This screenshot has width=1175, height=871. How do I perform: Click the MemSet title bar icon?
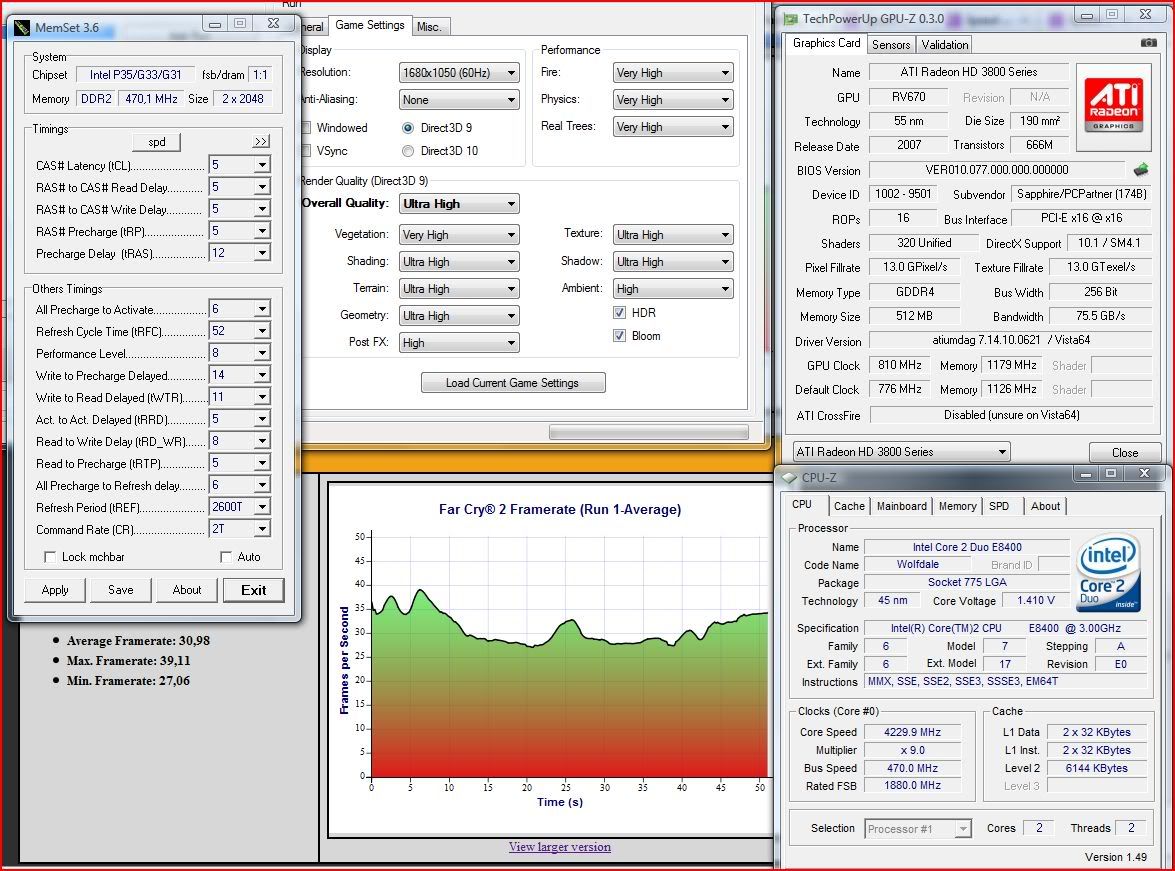pos(22,27)
